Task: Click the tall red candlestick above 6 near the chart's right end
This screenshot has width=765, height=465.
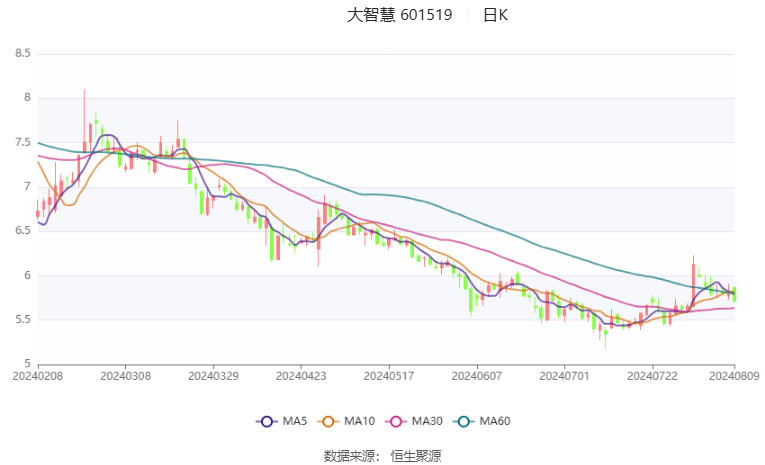Action: [693, 282]
